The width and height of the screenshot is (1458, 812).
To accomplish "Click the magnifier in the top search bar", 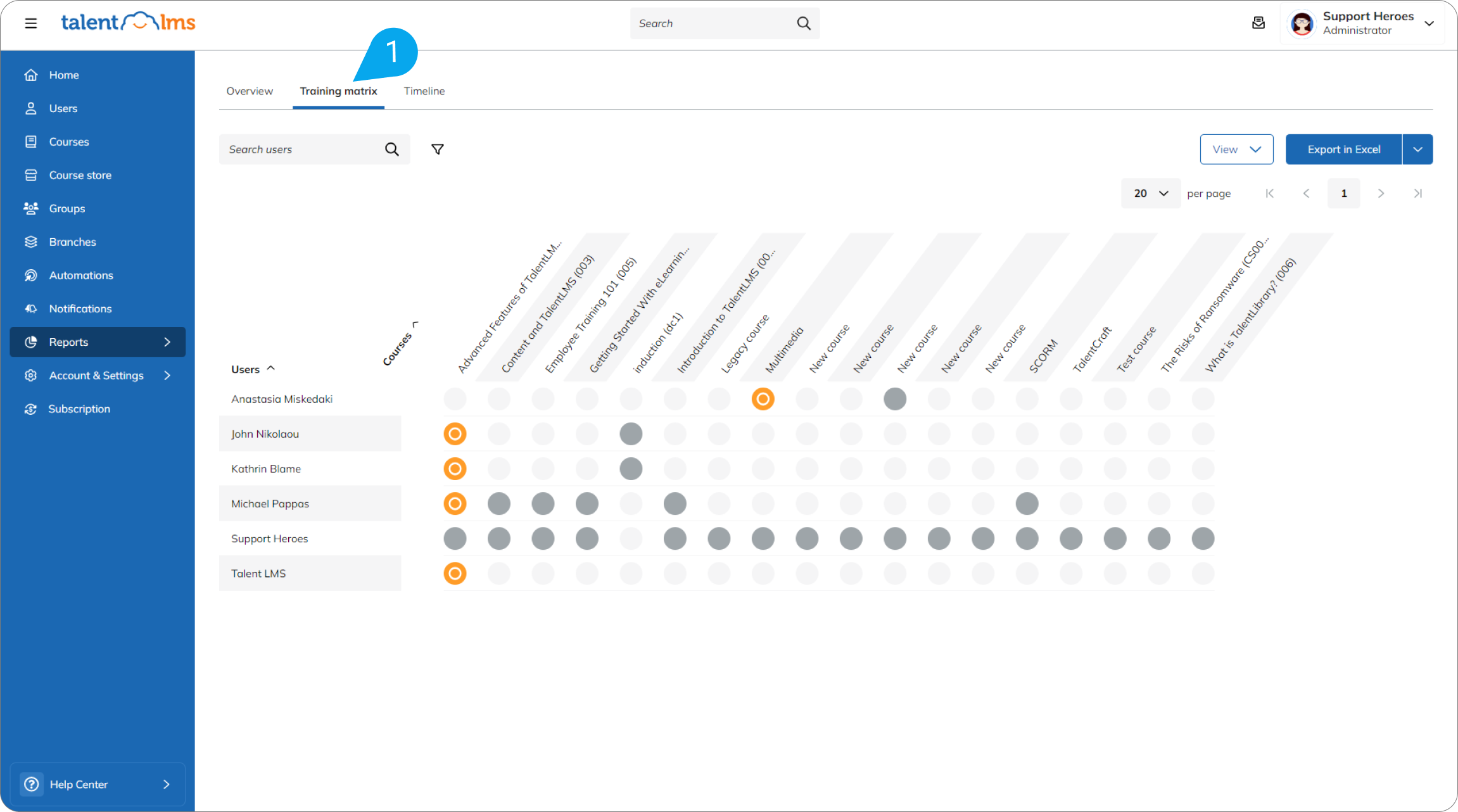I will pyautogui.click(x=803, y=23).
